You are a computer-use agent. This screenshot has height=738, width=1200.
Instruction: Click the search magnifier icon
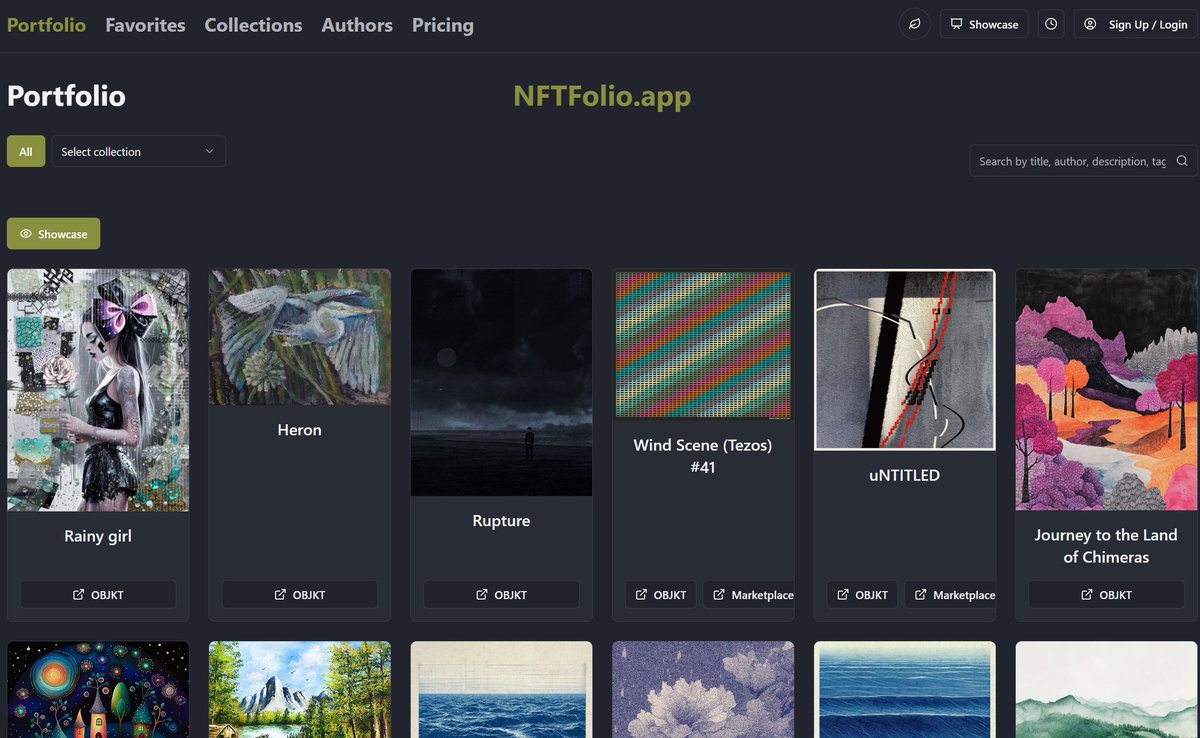pos(1181,161)
